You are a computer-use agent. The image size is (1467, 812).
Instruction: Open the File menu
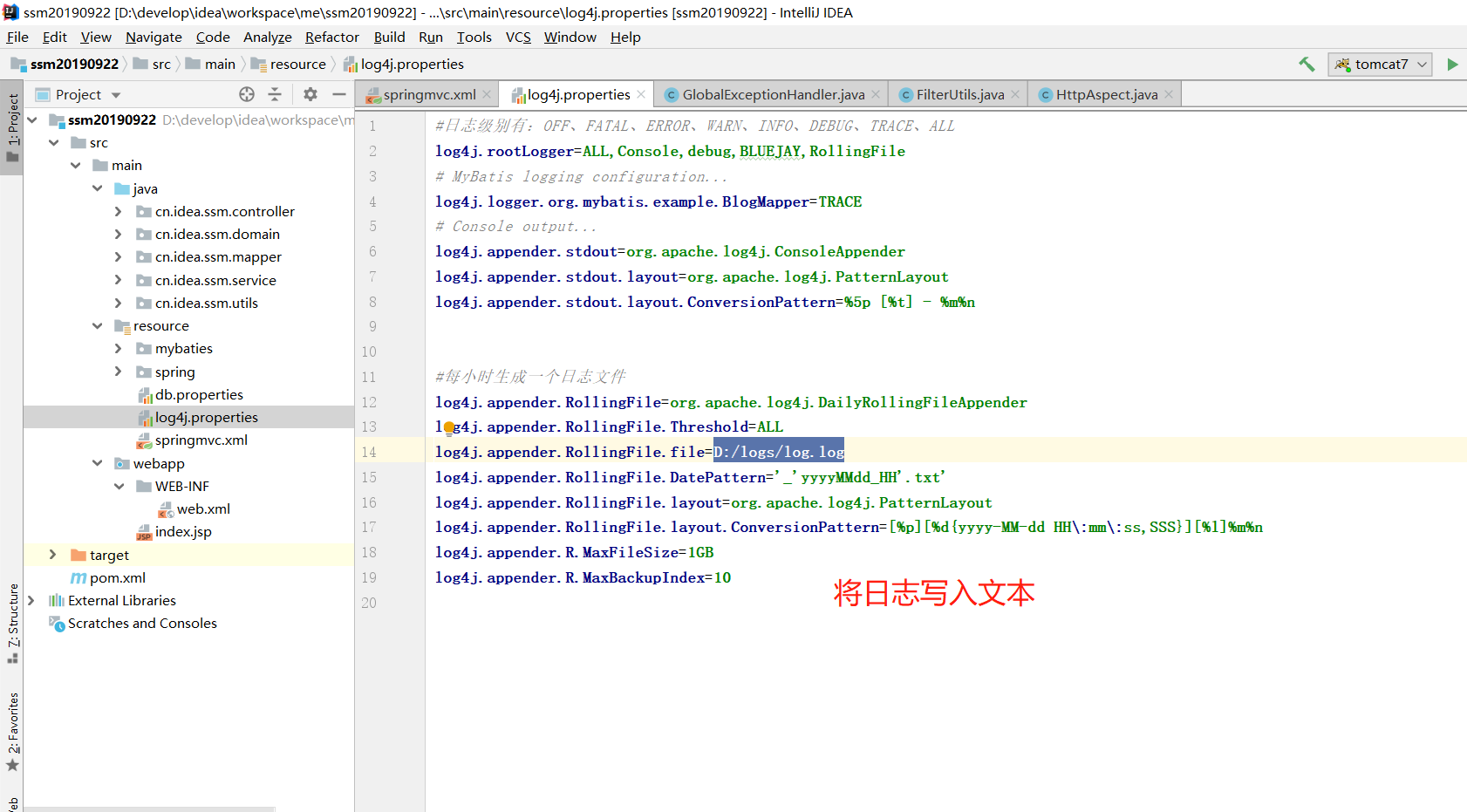[17, 37]
